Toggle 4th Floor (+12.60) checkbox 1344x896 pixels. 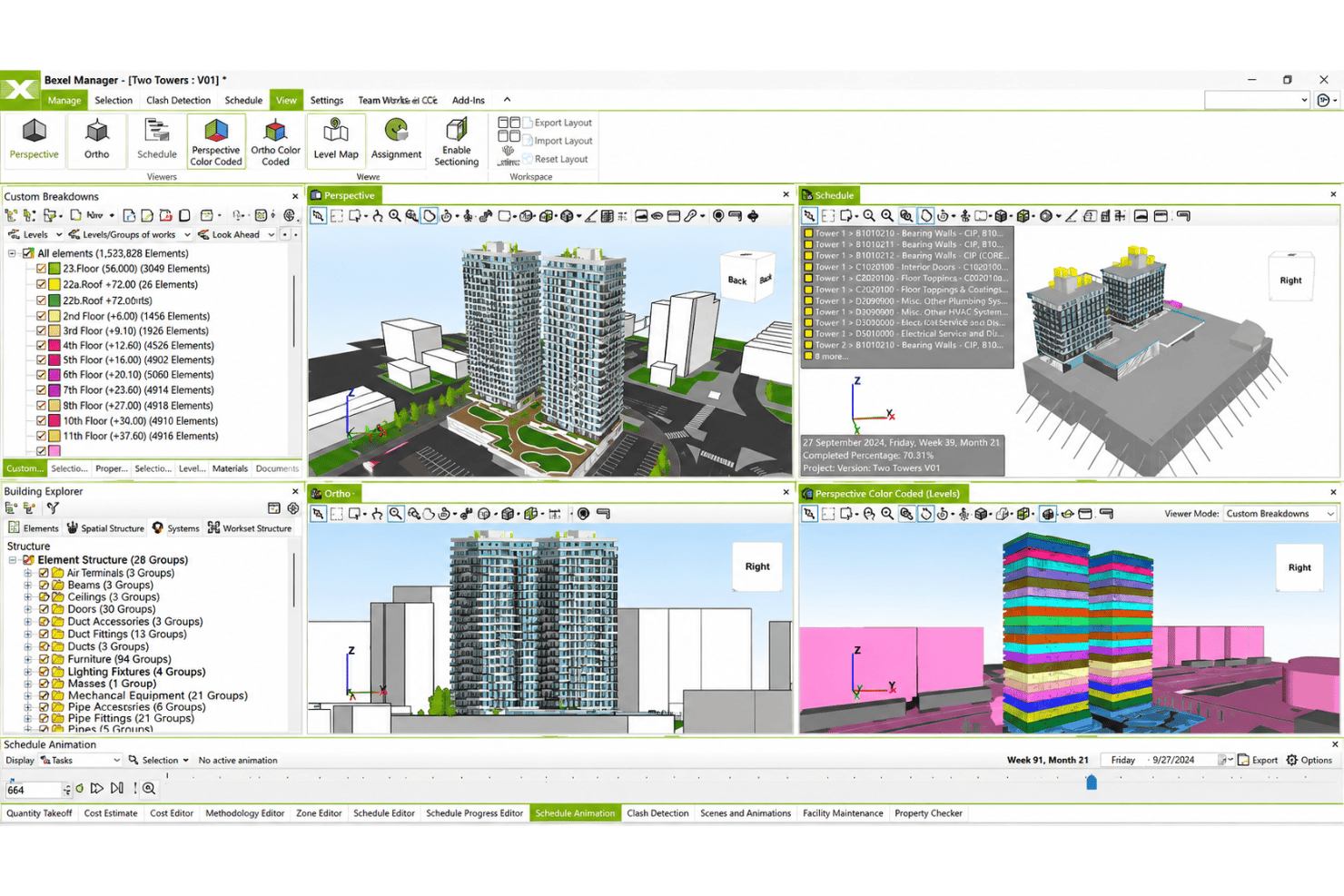click(41, 345)
